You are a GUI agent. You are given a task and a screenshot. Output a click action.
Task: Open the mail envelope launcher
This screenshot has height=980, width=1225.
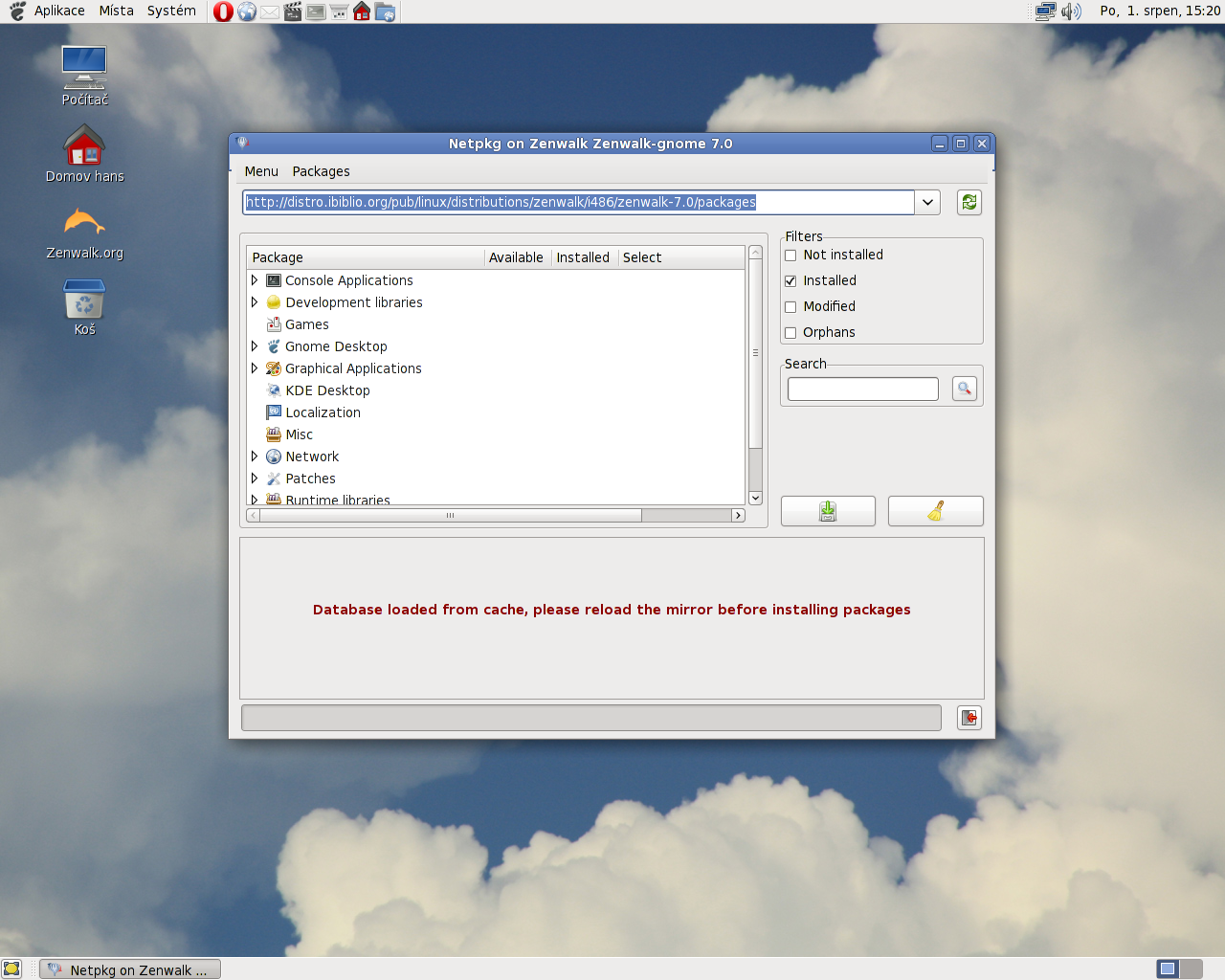pos(270,11)
